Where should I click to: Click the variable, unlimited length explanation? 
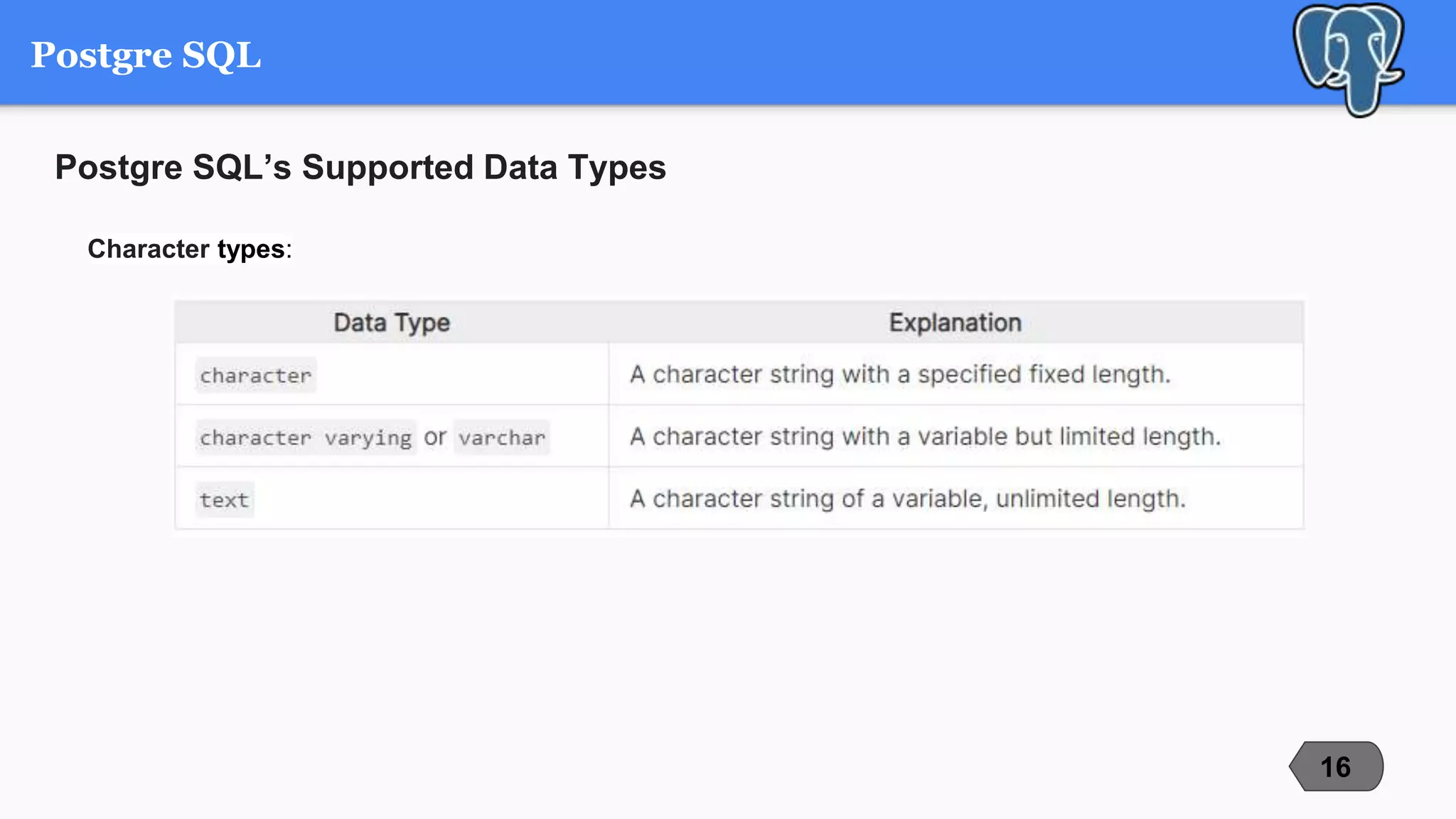click(x=908, y=499)
